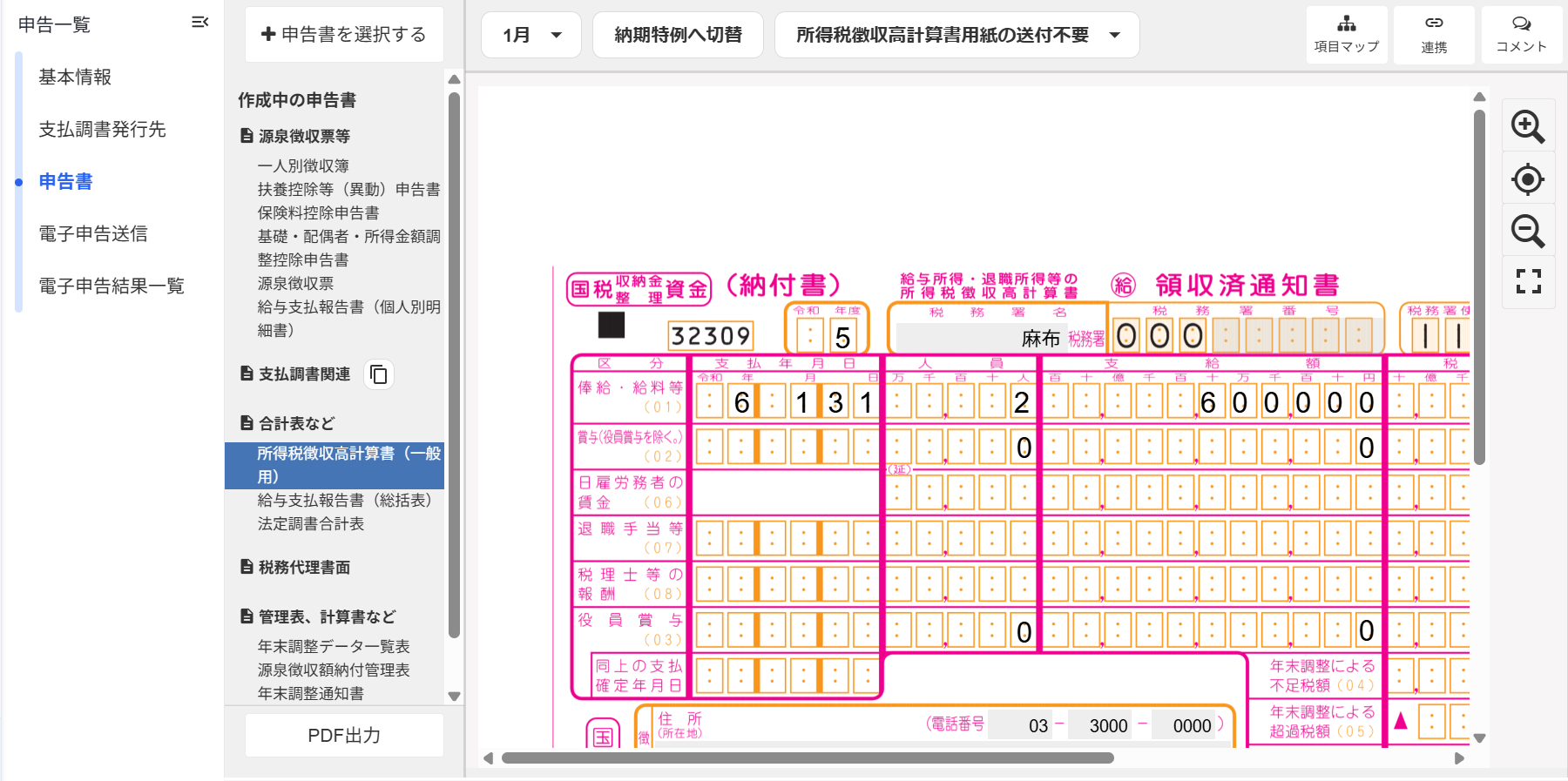This screenshot has height=781, width=1568.
Task: Toggle fullscreen view icon
Action: pyautogui.click(x=1528, y=281)
